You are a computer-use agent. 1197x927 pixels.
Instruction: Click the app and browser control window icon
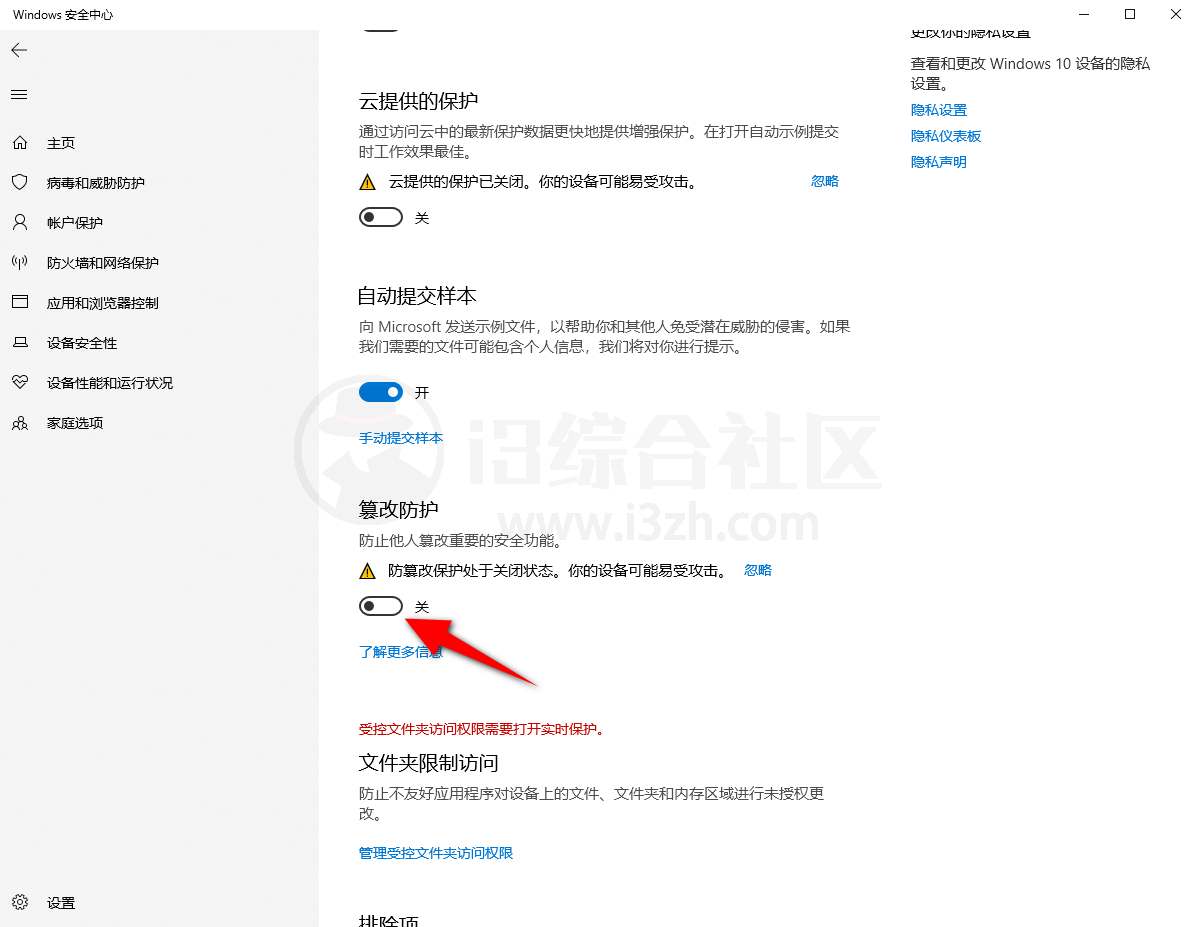coord(20,302)
